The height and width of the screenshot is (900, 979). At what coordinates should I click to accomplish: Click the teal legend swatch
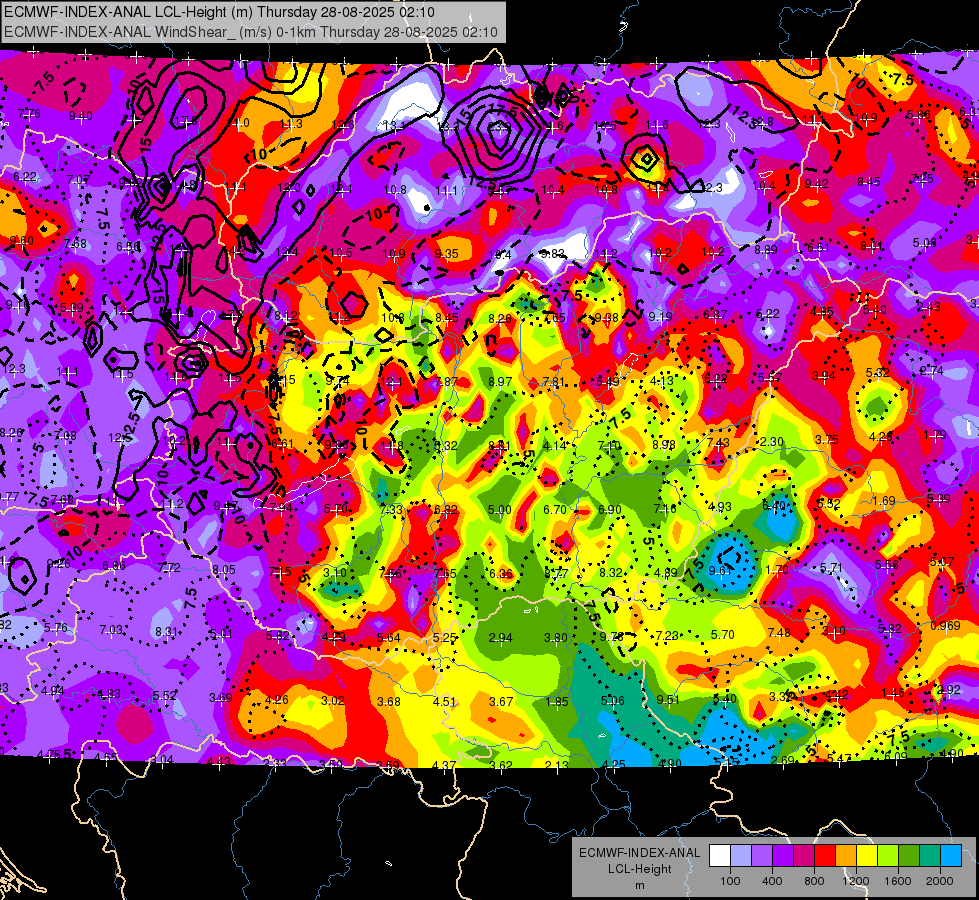(930, 856)
